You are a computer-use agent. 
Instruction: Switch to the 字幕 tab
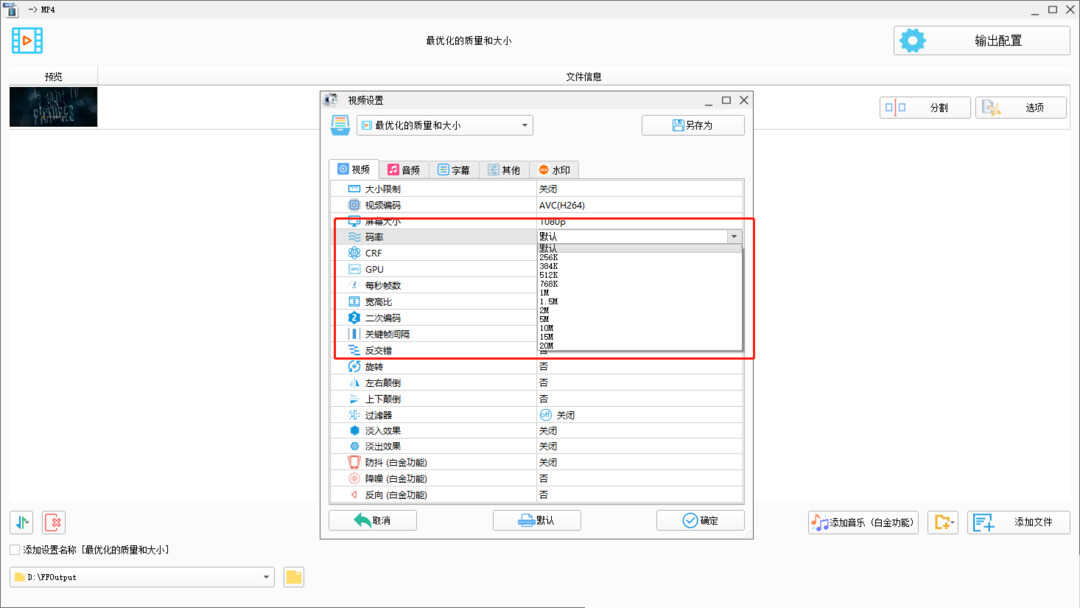(454, 170)
